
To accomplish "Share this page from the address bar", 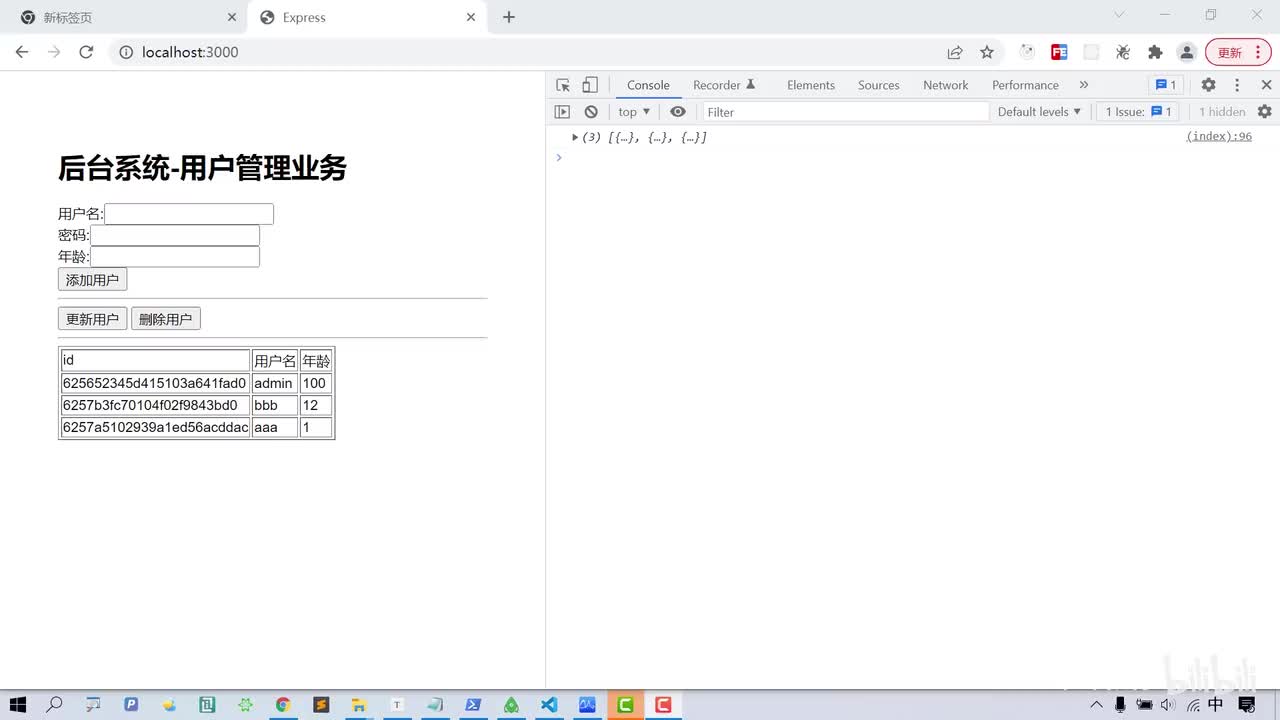I will pyautogui.click(x=955, y=52).
